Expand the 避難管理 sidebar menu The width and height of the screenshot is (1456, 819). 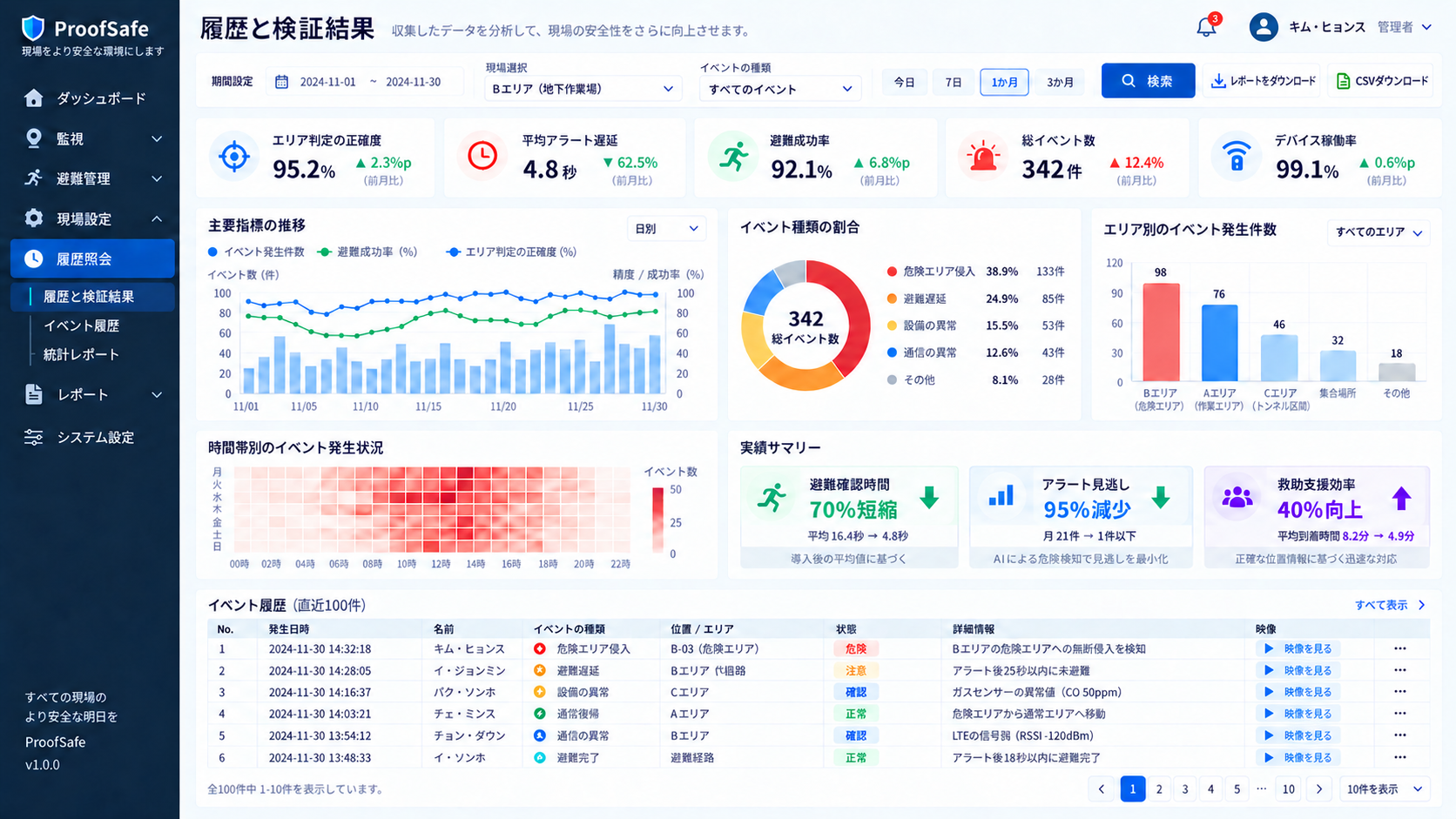[92, 178]
